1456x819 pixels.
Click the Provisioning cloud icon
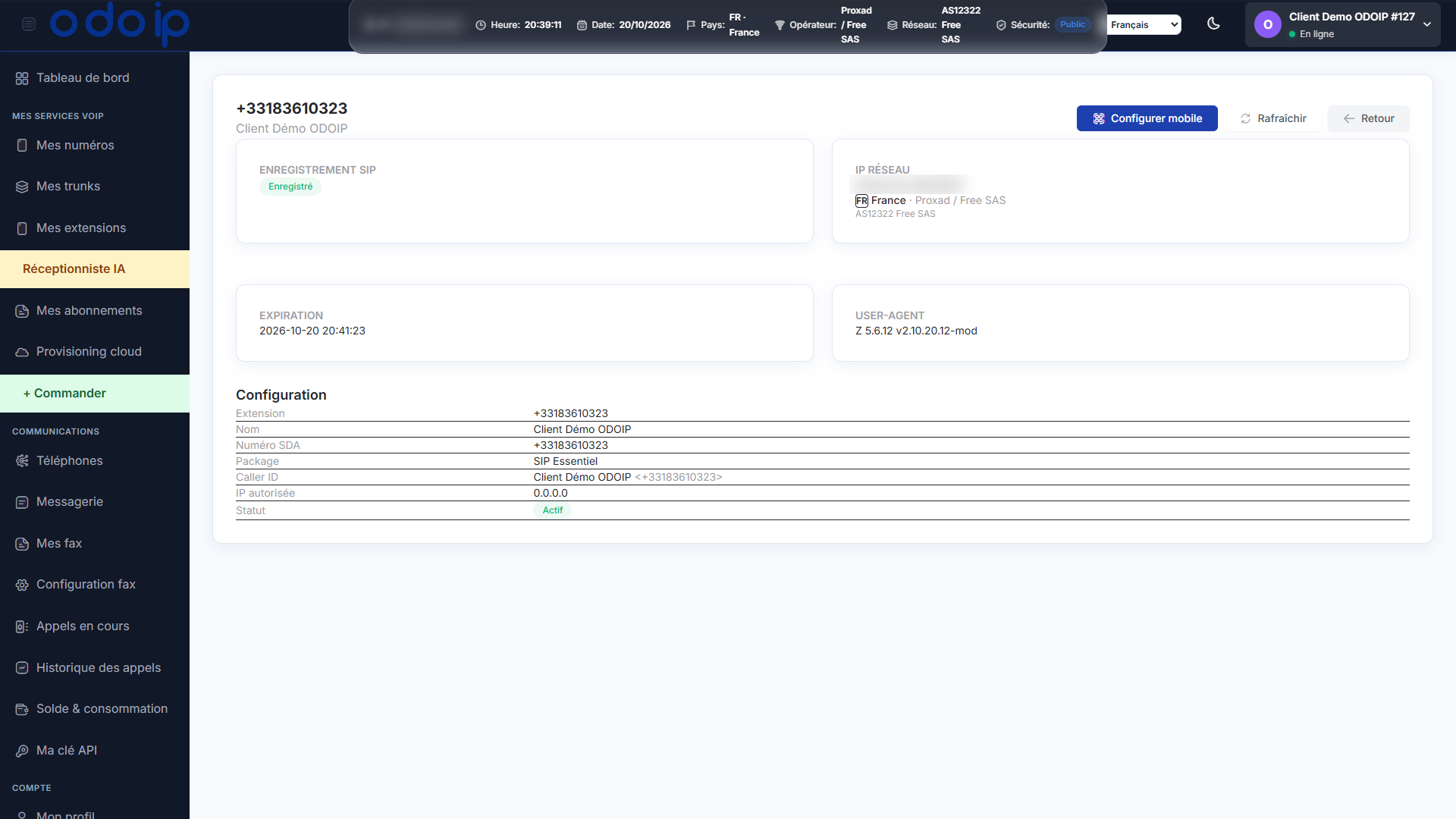click(22, 352)
